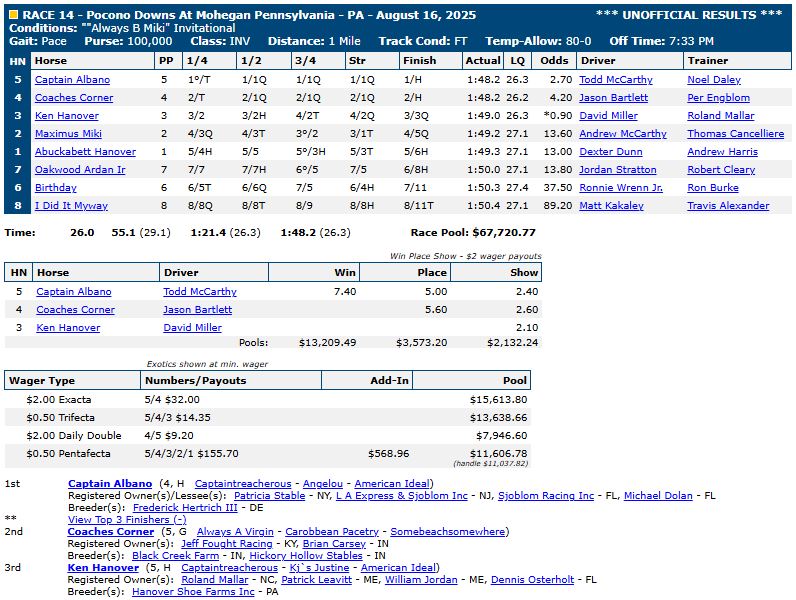Screen dimensions: 796x600
Task: Open owner Patricia Stable link
Action: tap(269, 495)
